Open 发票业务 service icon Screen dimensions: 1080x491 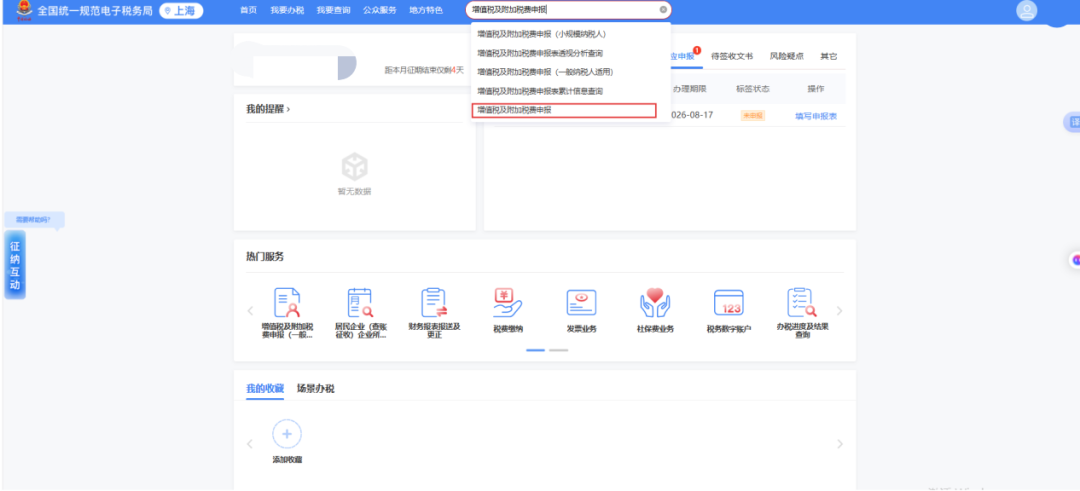[x=581, y=303]
